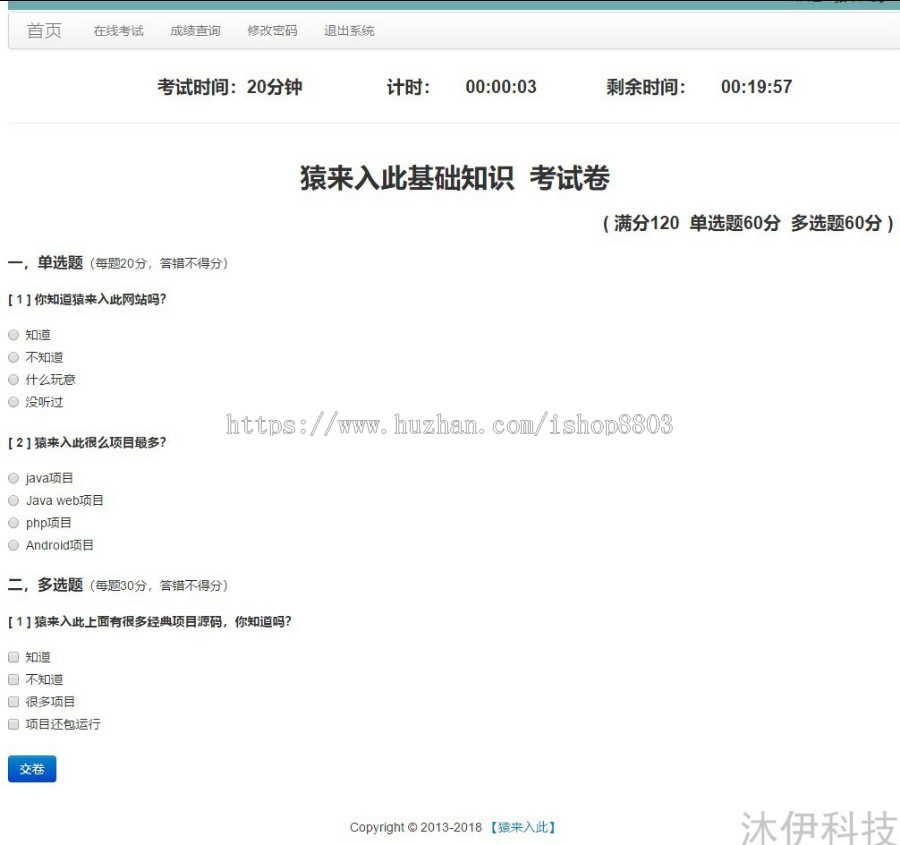Select the "知道" radio for question one
This screenshot has height=845, width=900.
click(x=13, y=334)
